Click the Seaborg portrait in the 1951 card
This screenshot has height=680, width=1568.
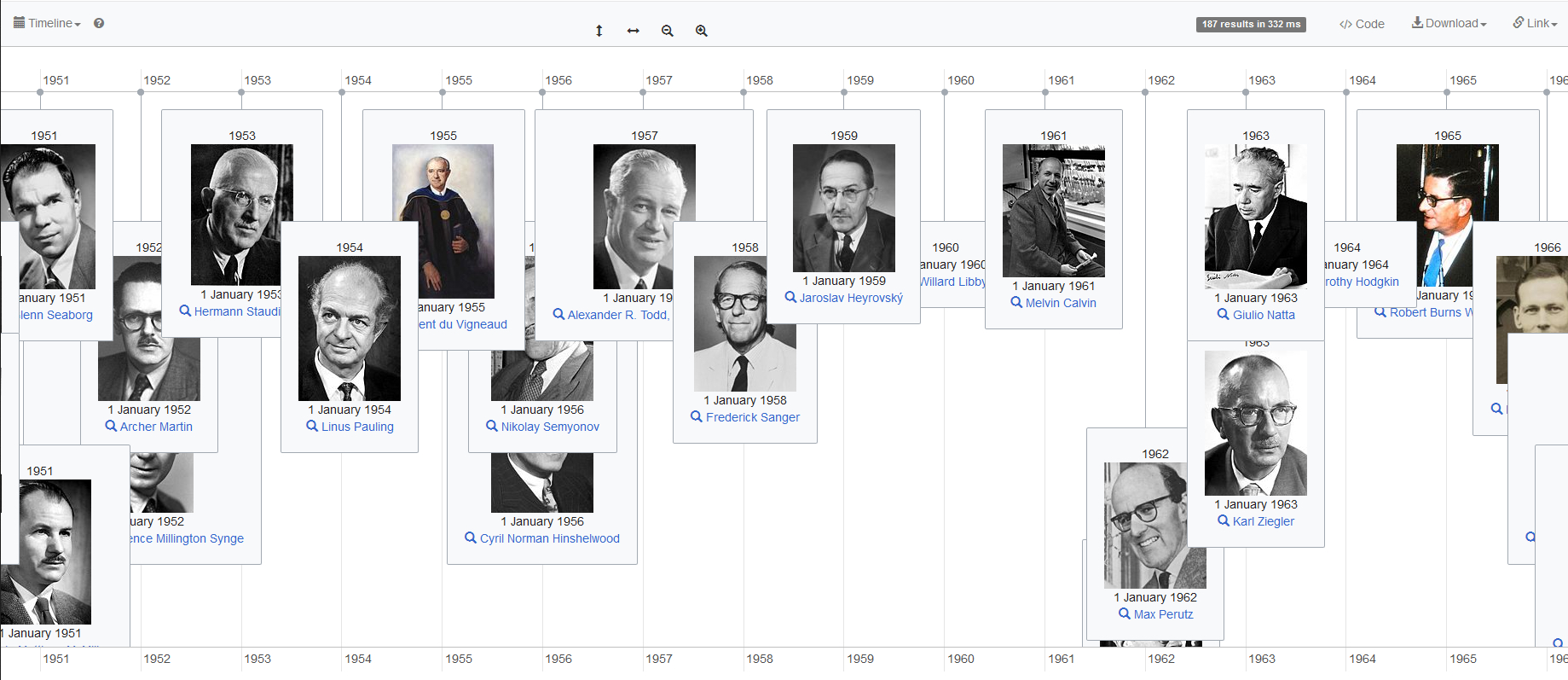coord(48,217)
